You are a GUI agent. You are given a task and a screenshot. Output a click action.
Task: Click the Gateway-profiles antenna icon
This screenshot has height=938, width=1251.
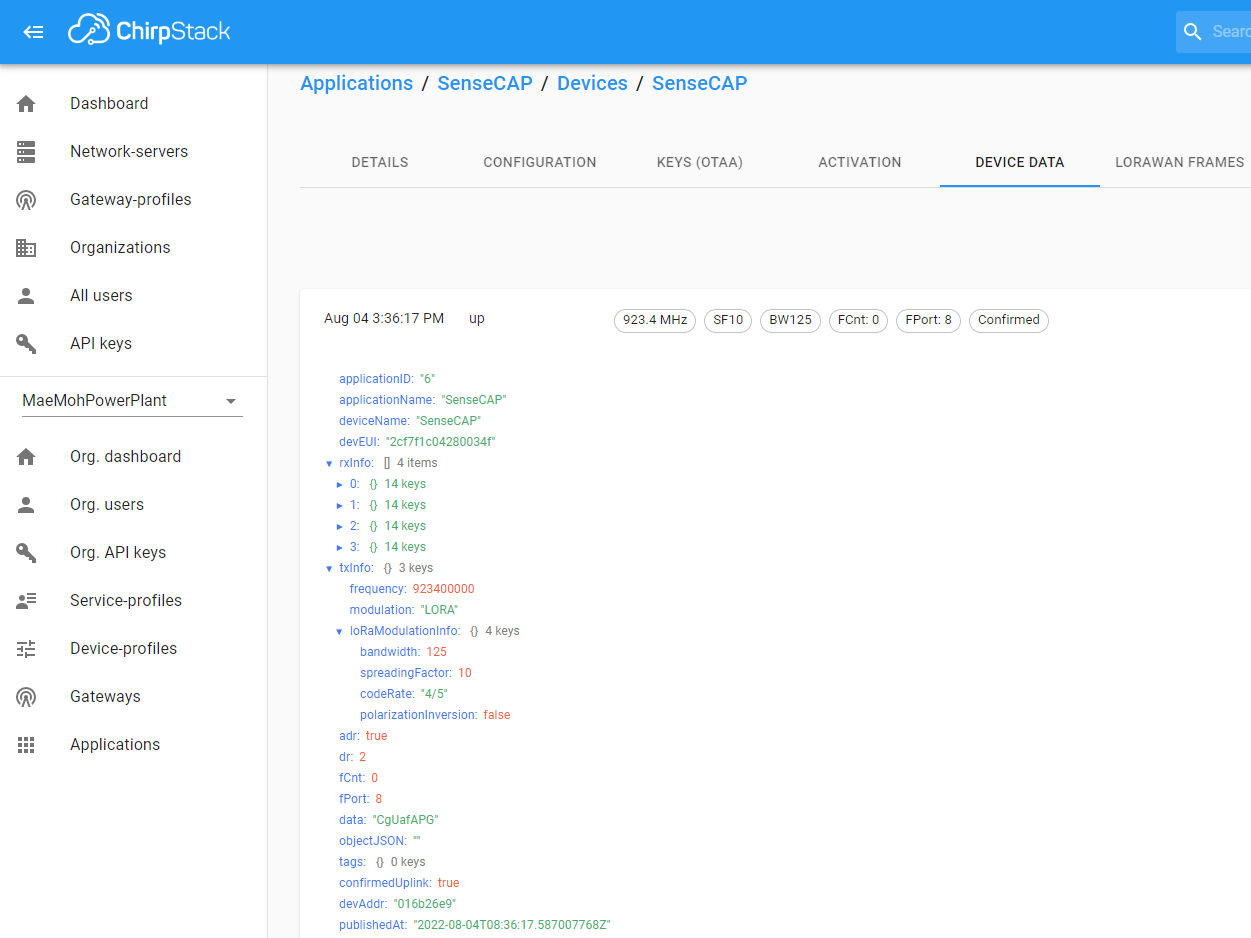26,200
